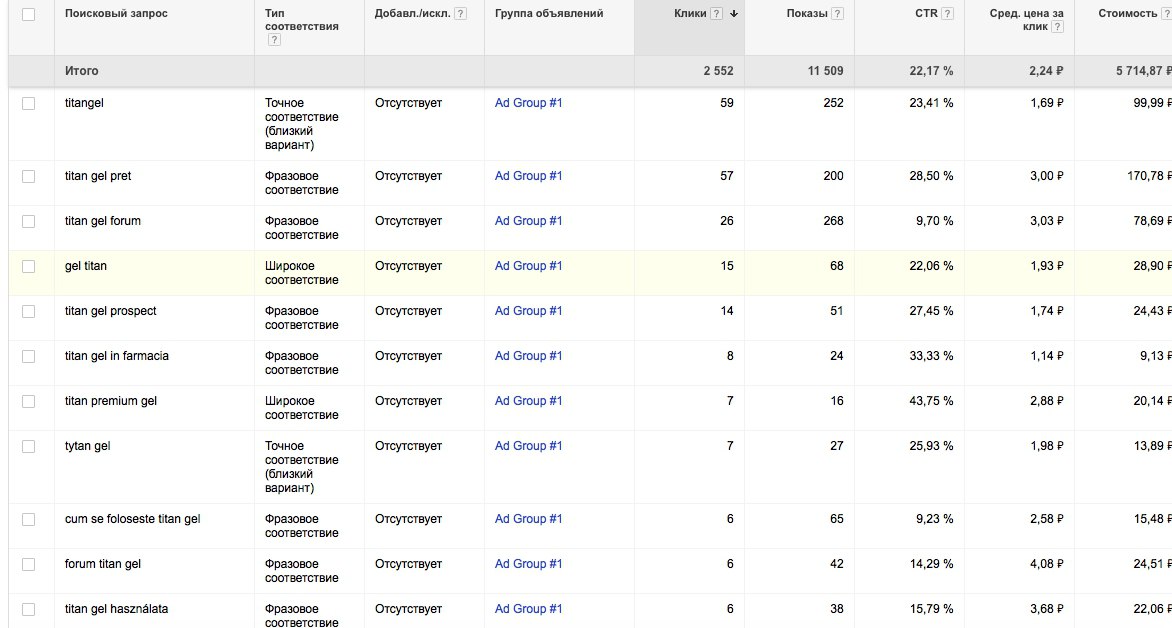Select checkbox for titan premium gel row
The image size is (1172, 628).
pos(28,401)
